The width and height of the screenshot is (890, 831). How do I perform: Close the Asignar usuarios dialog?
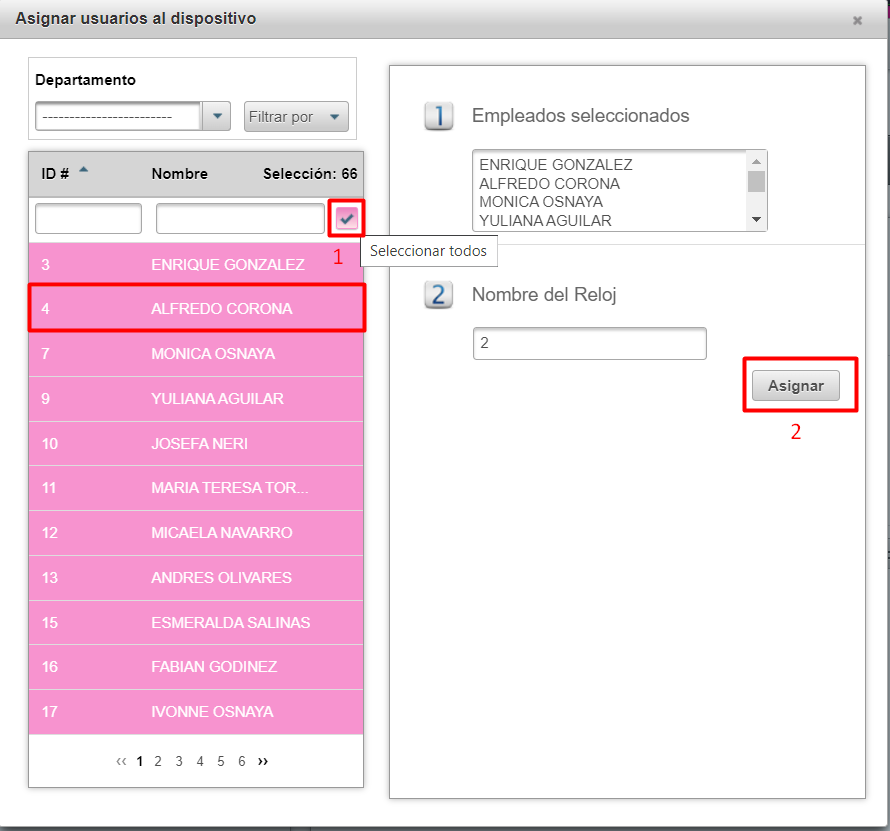click(x=857, y=20)
